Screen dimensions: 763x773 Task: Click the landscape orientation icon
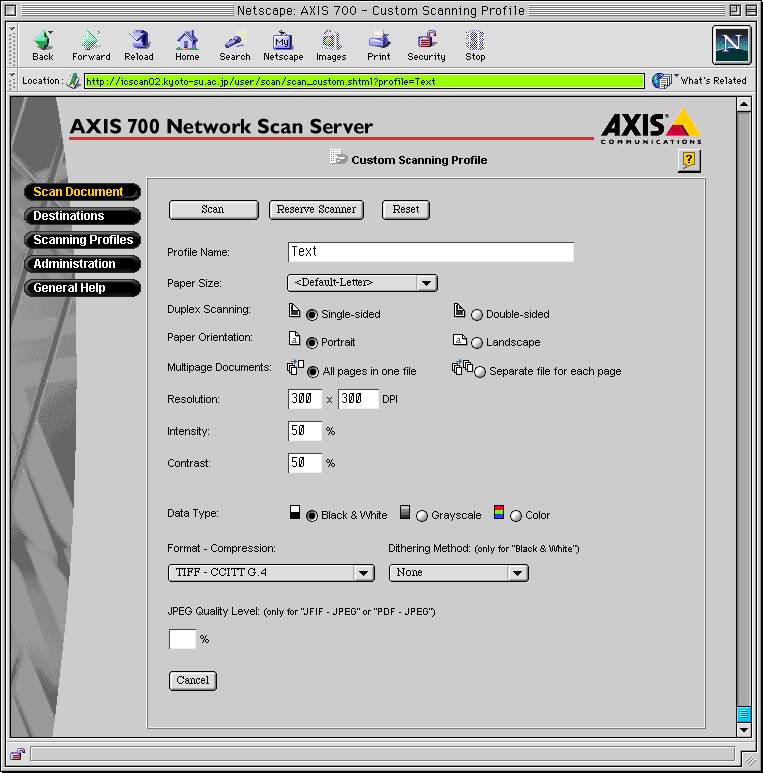point(459,340)
